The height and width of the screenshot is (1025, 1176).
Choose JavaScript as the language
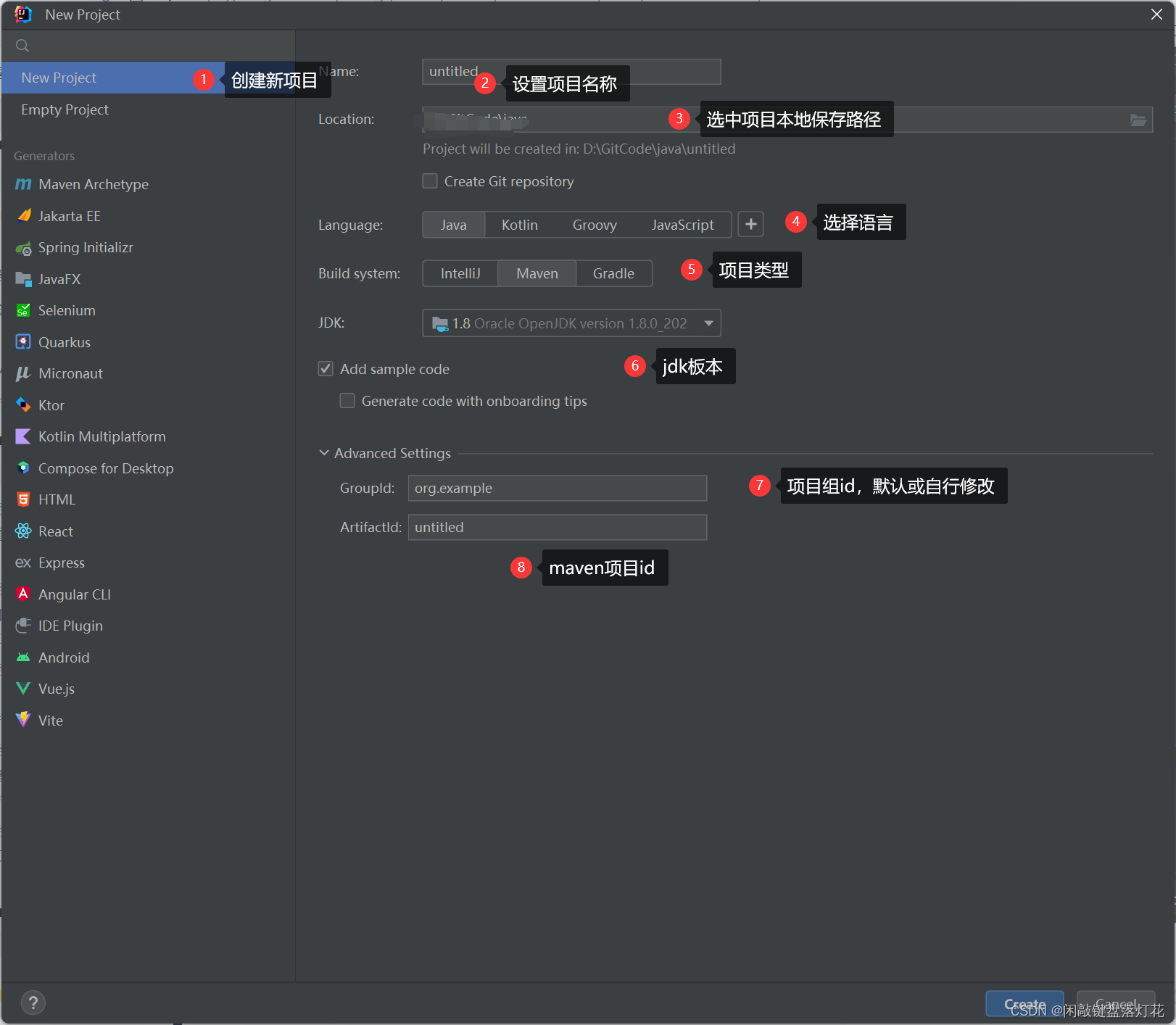(683, 225)
